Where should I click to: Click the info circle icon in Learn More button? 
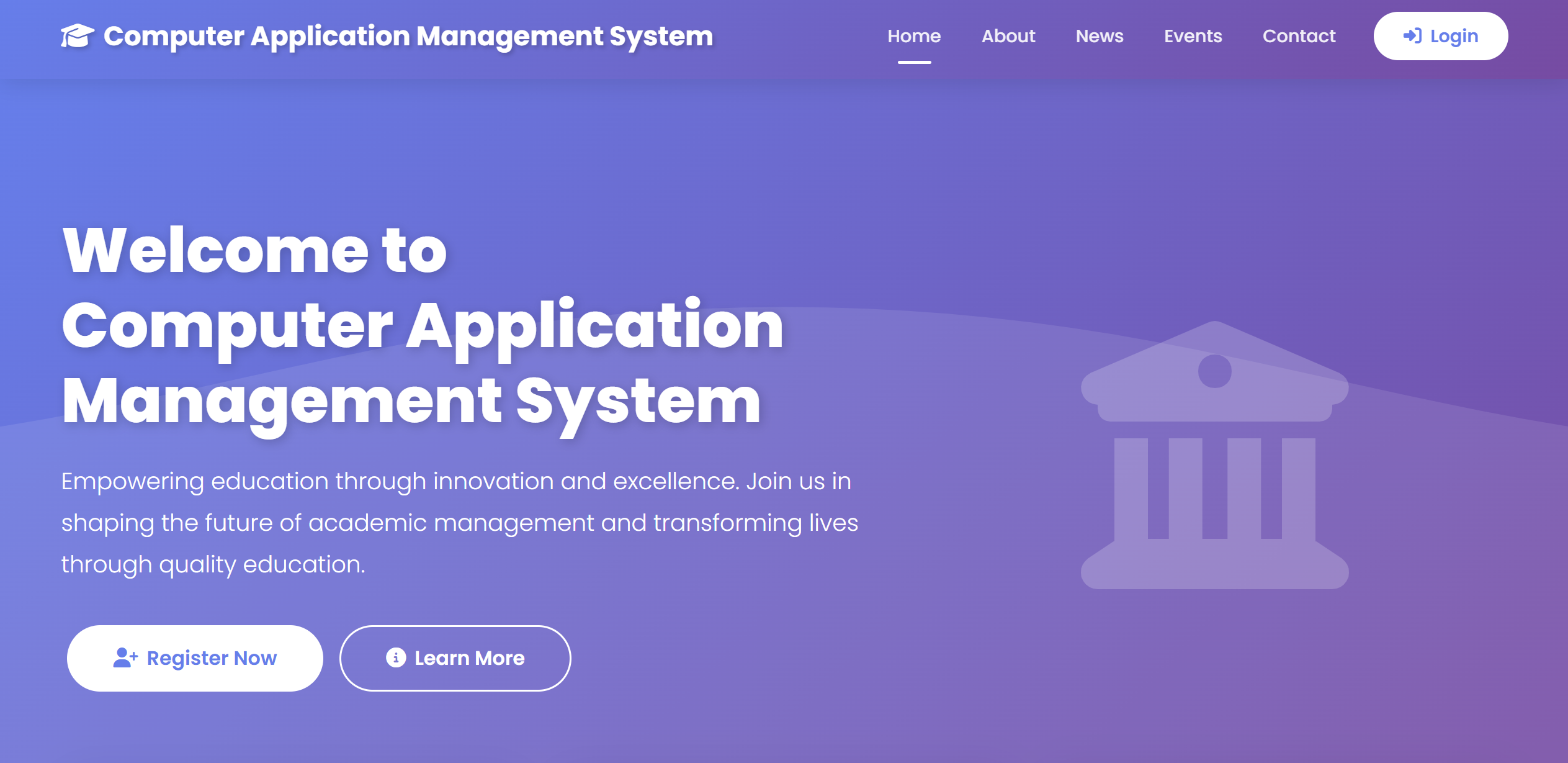(x=395, y=657)
